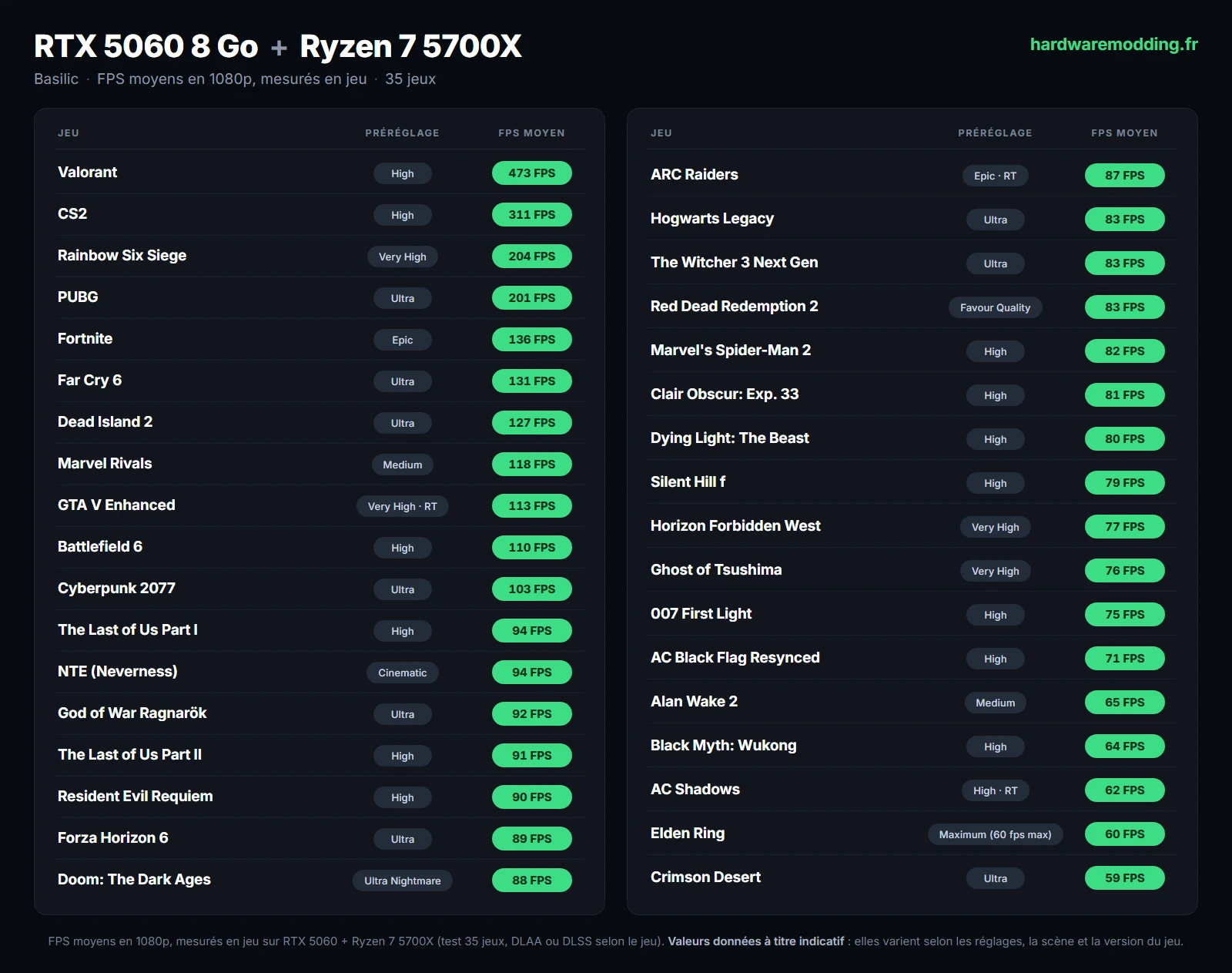Select Horizon Forbidden West title
The image size is (1232, 973).
tap(735, 526)
